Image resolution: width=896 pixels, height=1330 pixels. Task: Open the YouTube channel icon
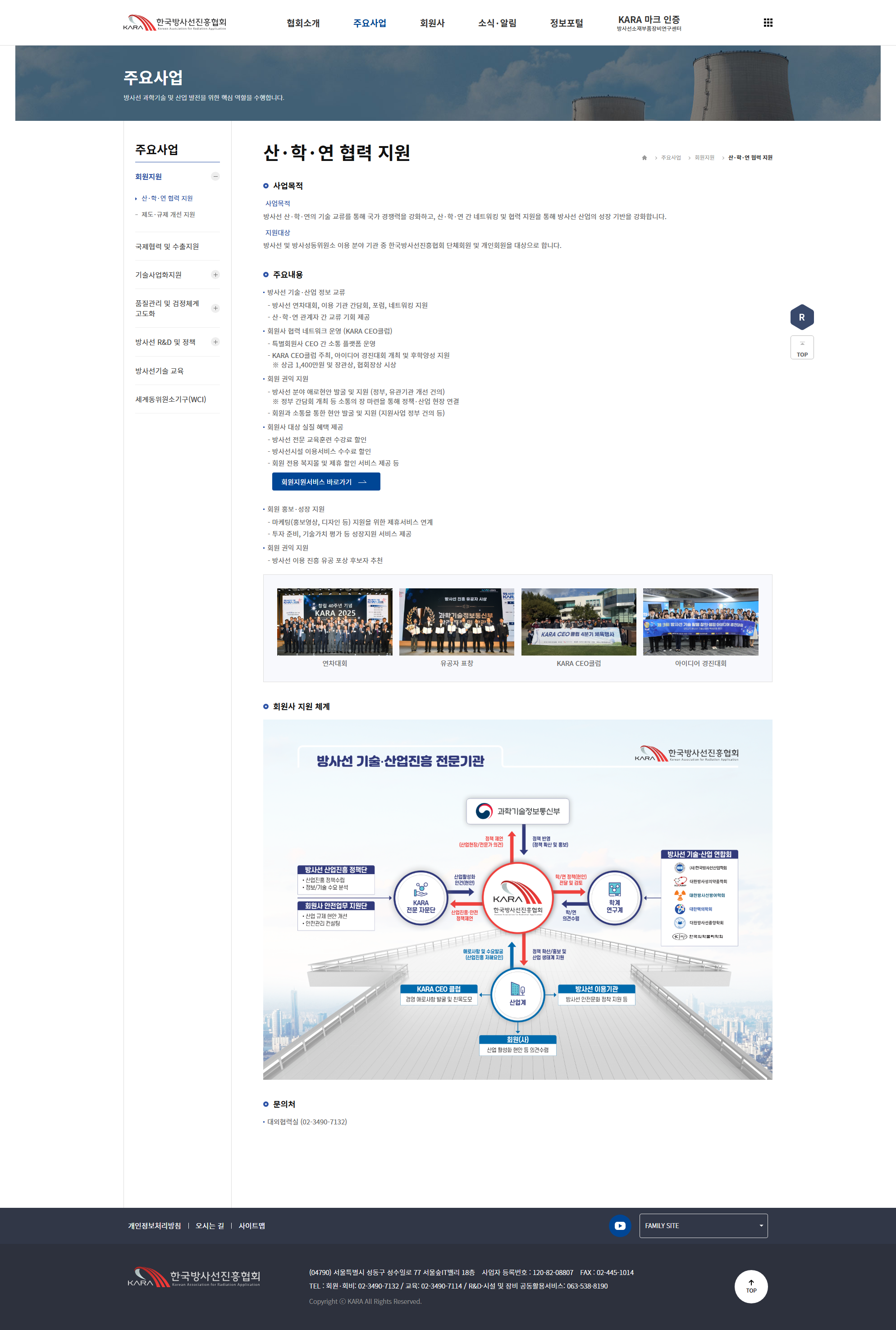[620, 1225]
